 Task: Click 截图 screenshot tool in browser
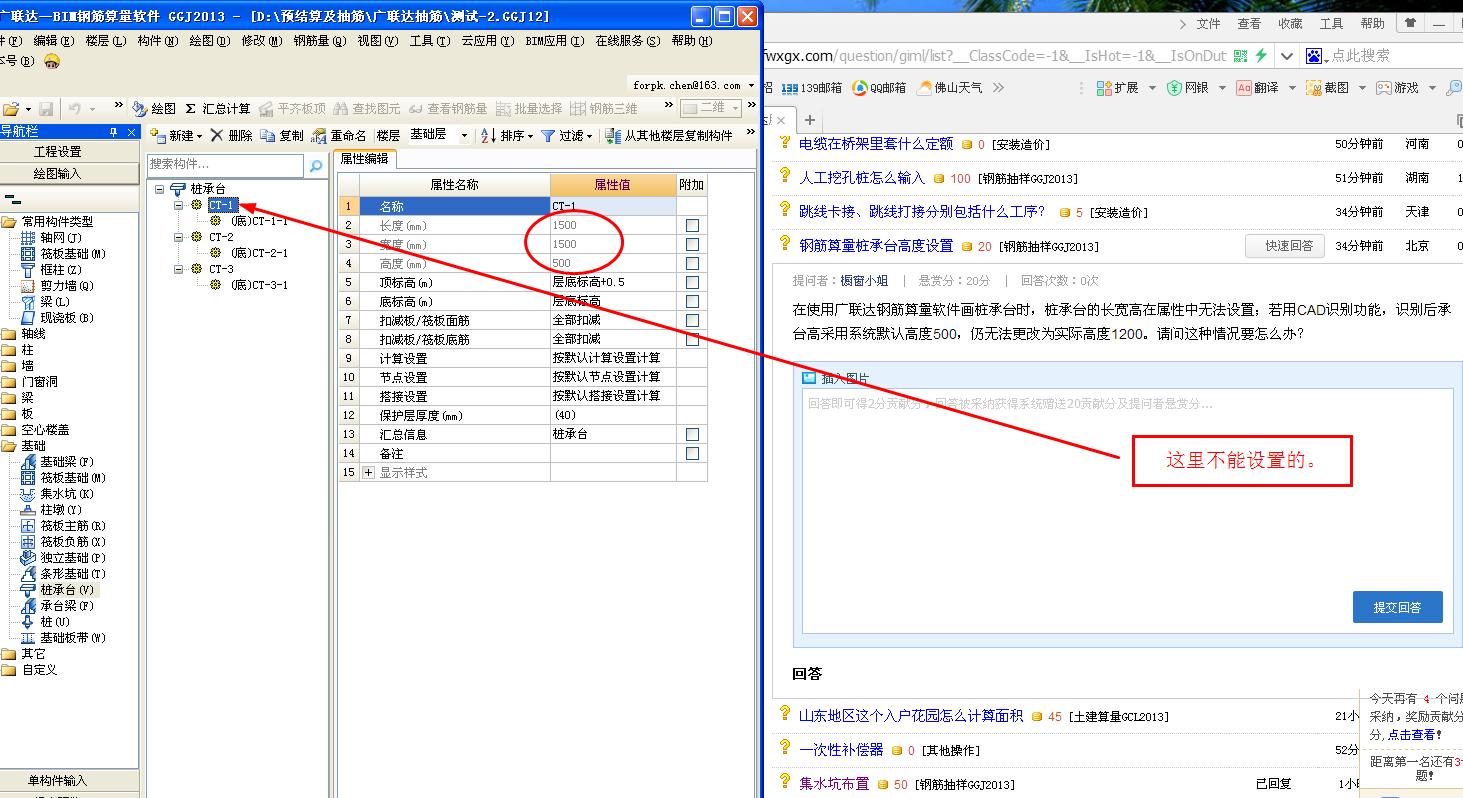(x=1326, y=87)
